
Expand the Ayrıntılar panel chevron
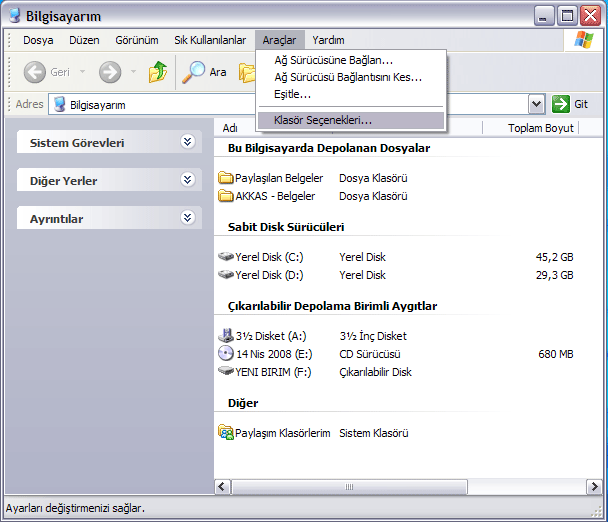click(x=186, y=218)
